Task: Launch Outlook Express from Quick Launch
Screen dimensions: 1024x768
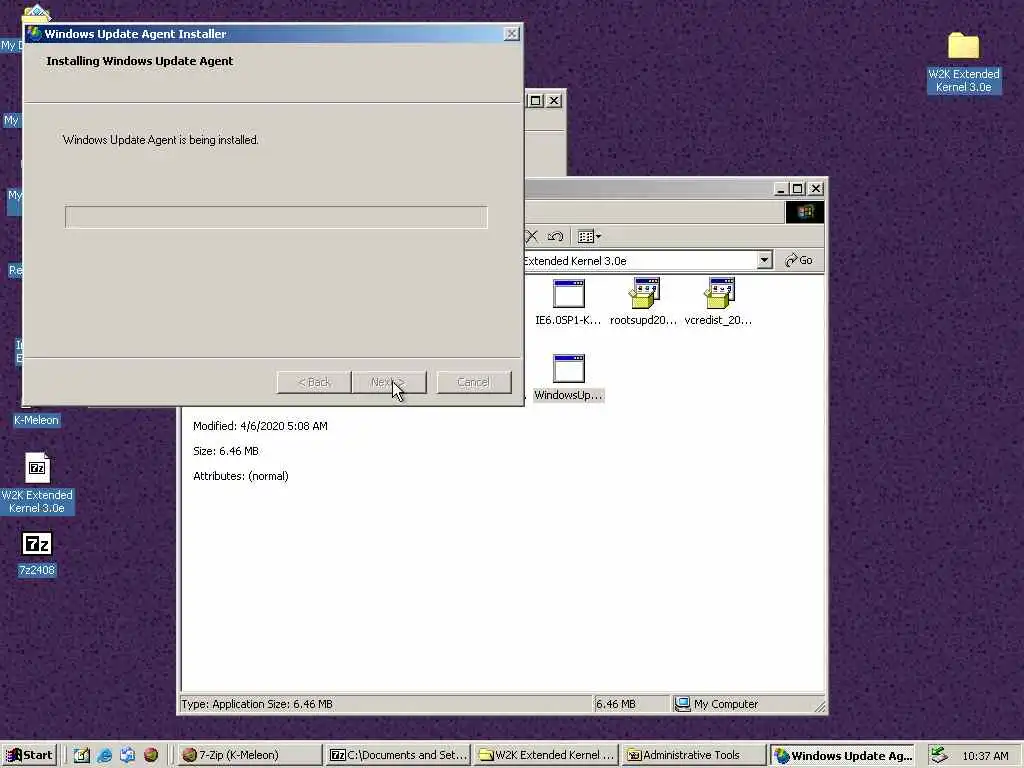Action: click(127, 755)
